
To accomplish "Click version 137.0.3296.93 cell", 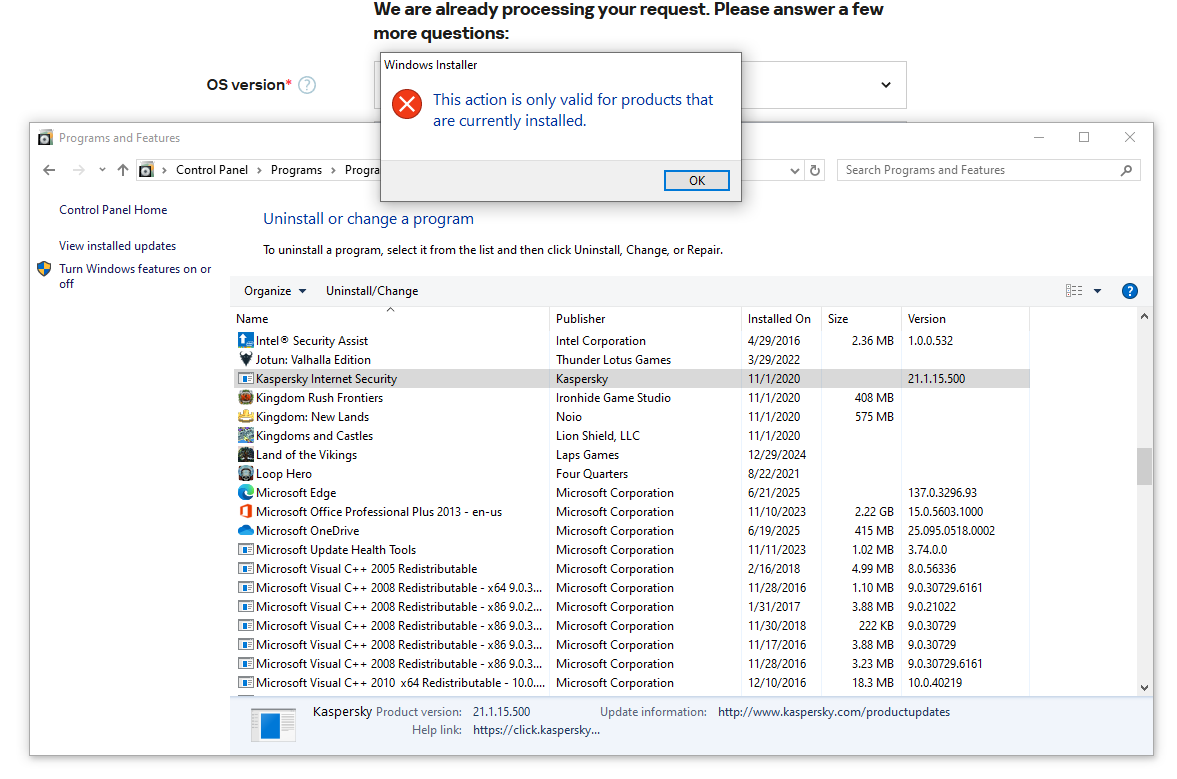I will pyautogui.click(x=942, y=493).
